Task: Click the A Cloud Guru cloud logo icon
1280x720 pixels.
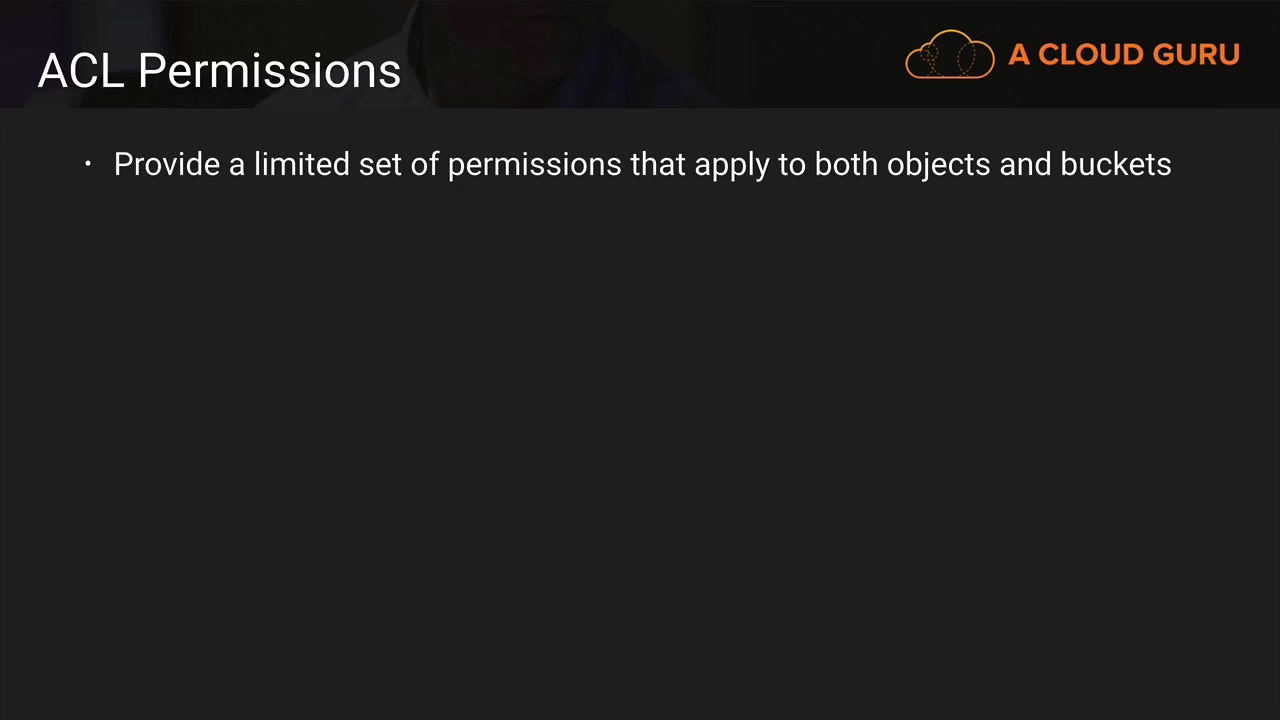Action: click(949, 55)
